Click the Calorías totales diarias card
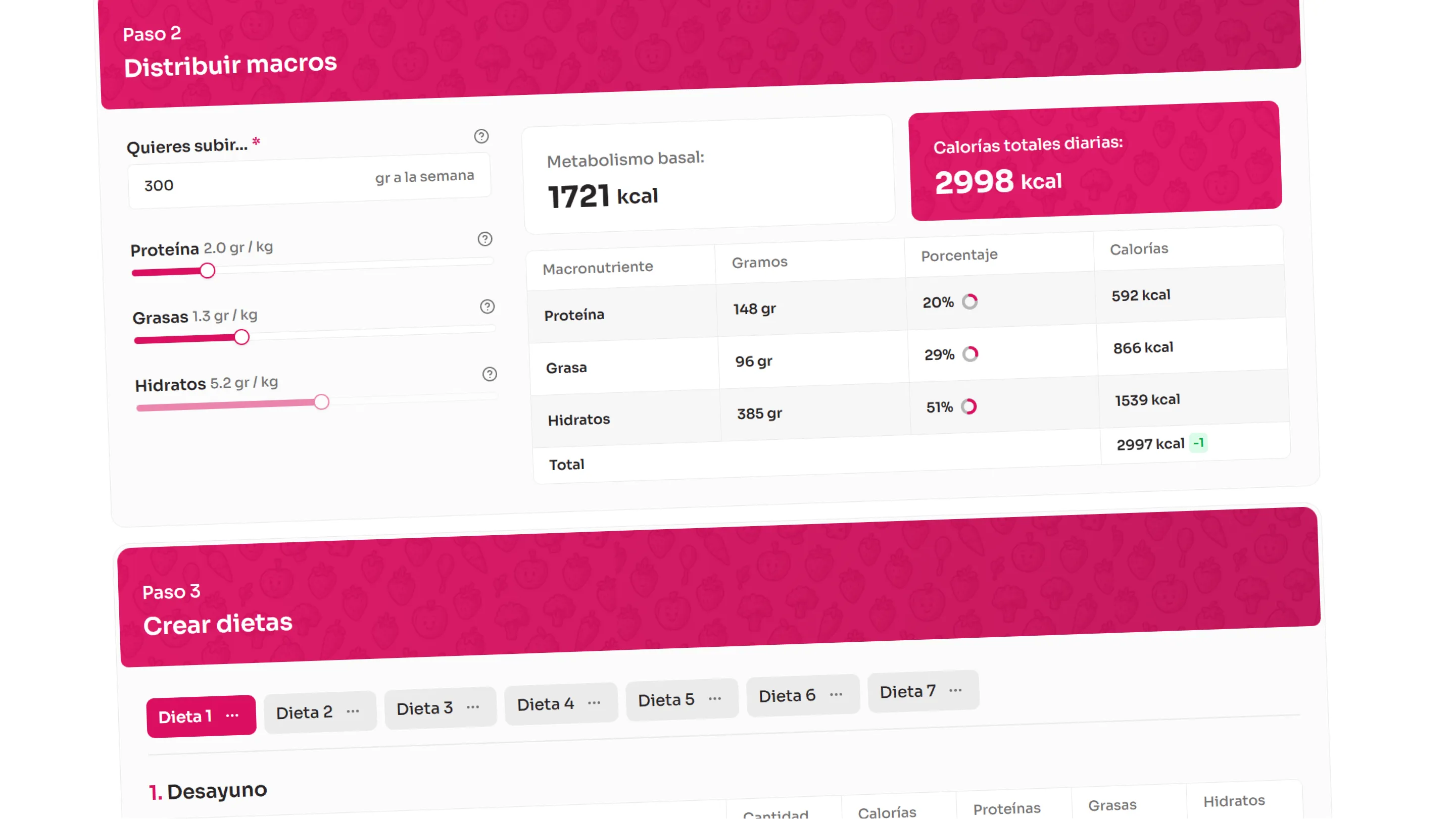 pos(1095,161)
